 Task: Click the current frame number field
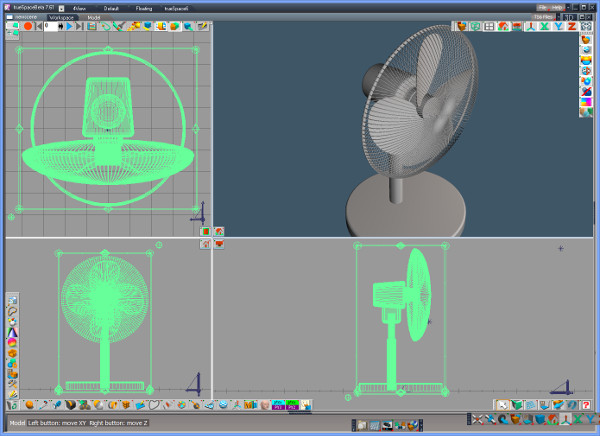click(x=51, y=26)
